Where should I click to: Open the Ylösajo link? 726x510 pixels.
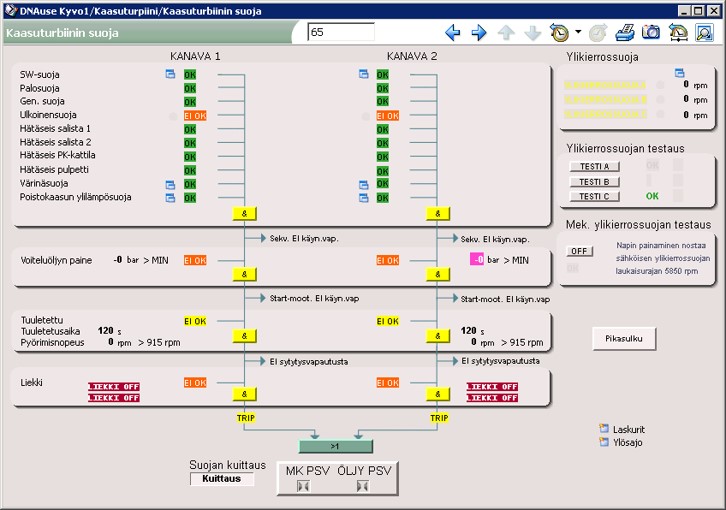pyautogui.click(x=627, y=442)
